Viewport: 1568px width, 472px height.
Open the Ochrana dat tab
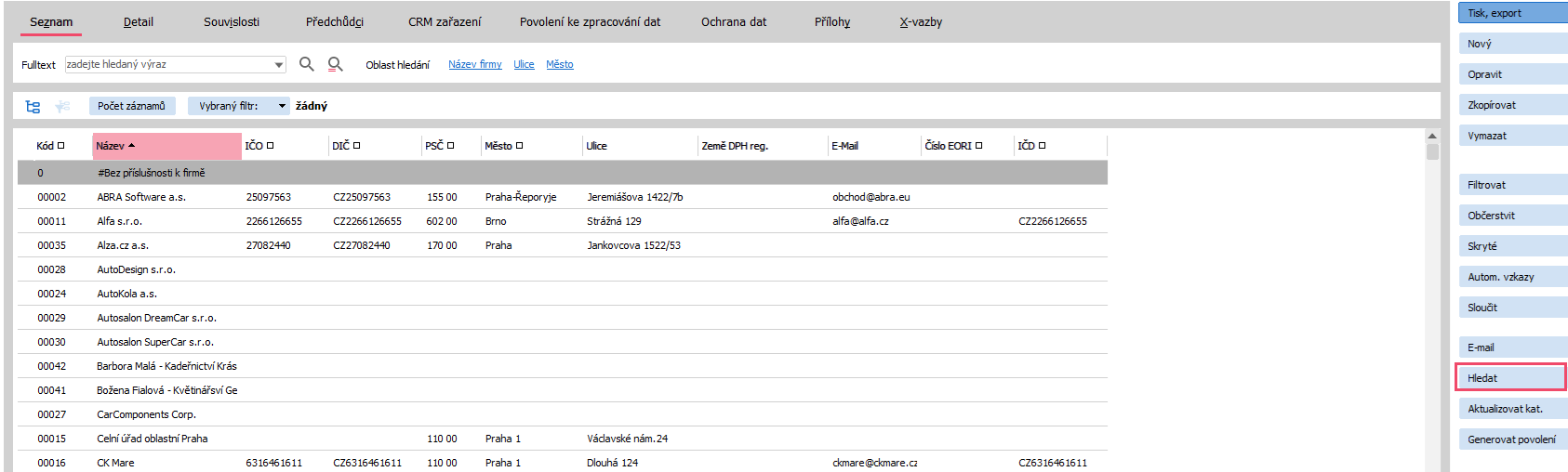[734, 22]
